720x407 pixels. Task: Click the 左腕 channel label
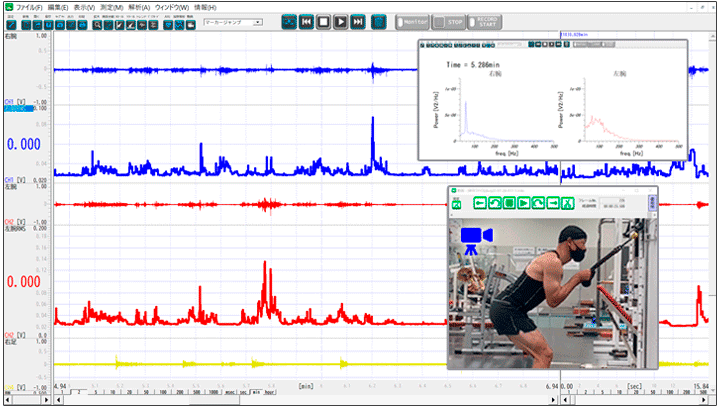coord(11,187)
